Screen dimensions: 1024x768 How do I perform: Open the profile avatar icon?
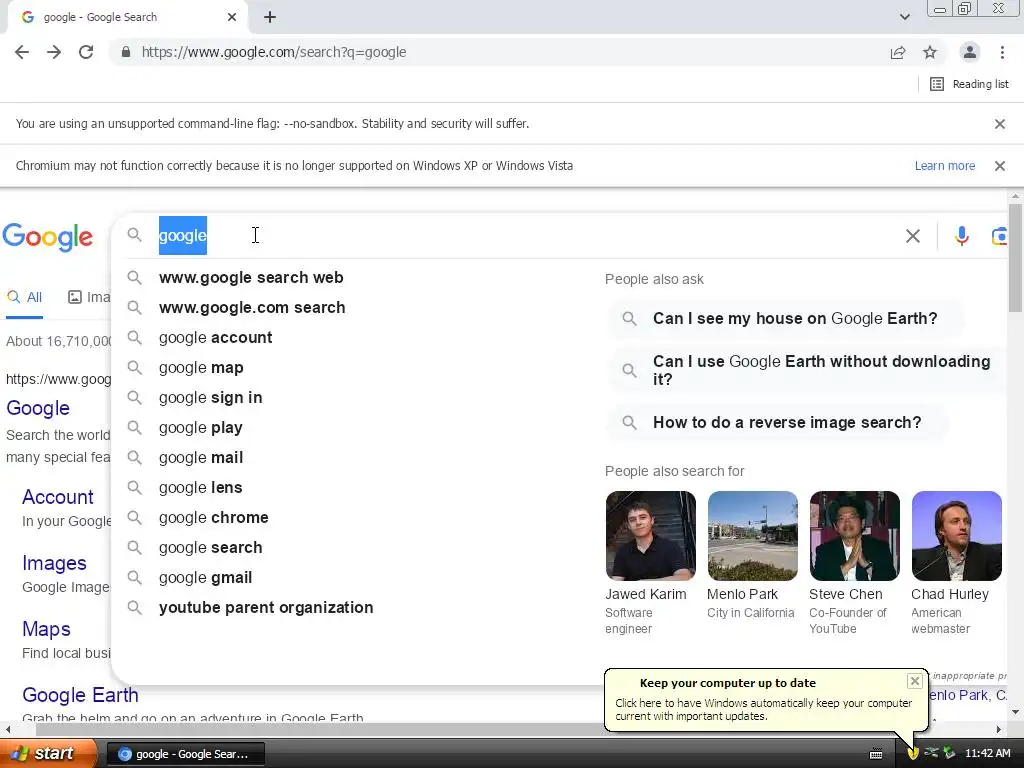970,52
